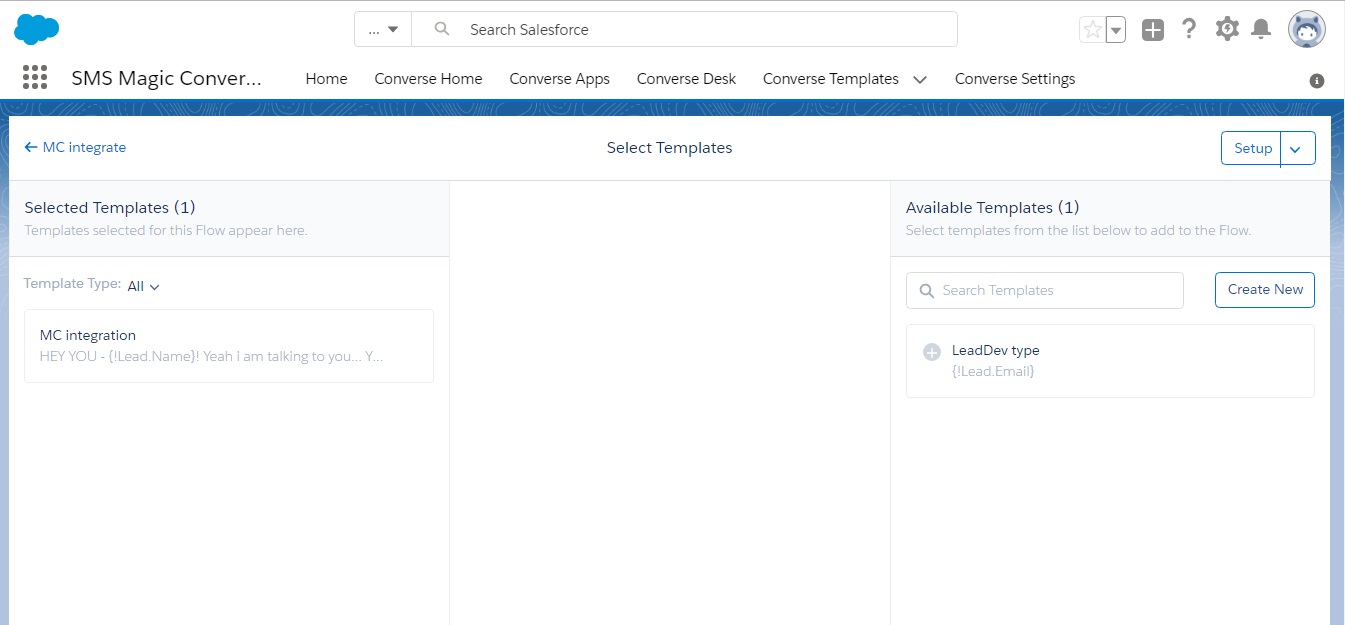Select Converse Templates tab

tap(830, 79)
